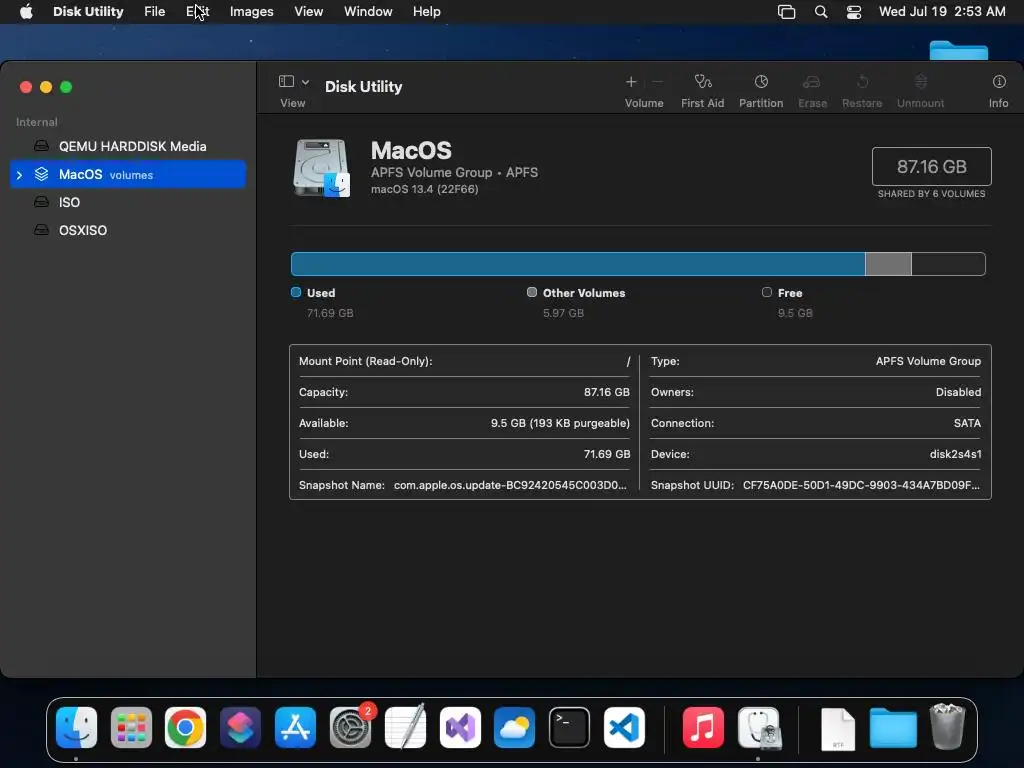Open the Apple menu

click(x=26, y=12)
